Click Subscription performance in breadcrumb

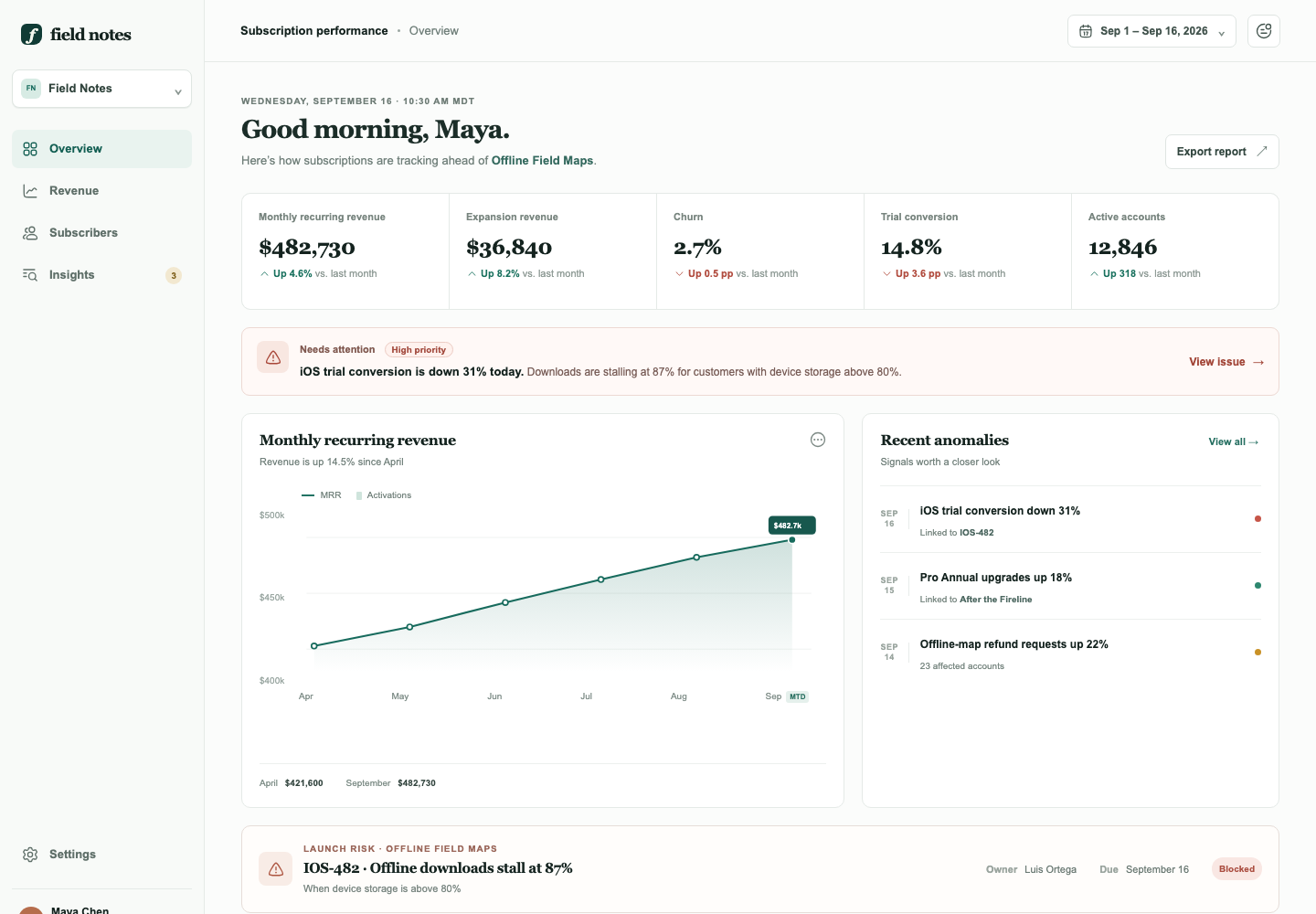pos(314,31)
